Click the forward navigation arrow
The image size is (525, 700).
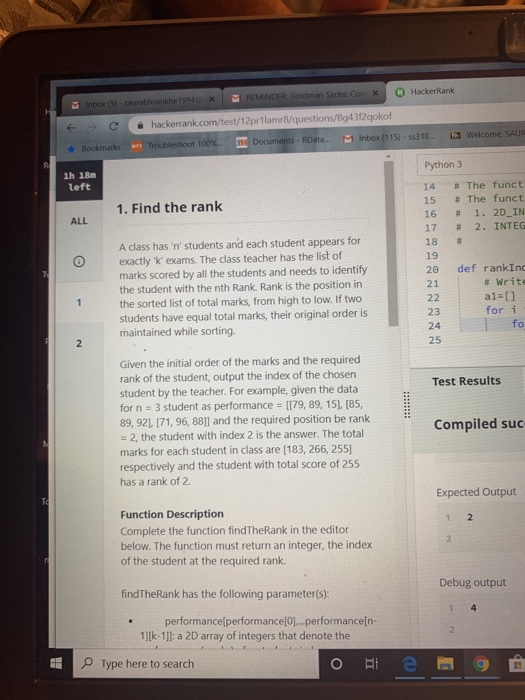pyautogui.click(x=92, y=127)
